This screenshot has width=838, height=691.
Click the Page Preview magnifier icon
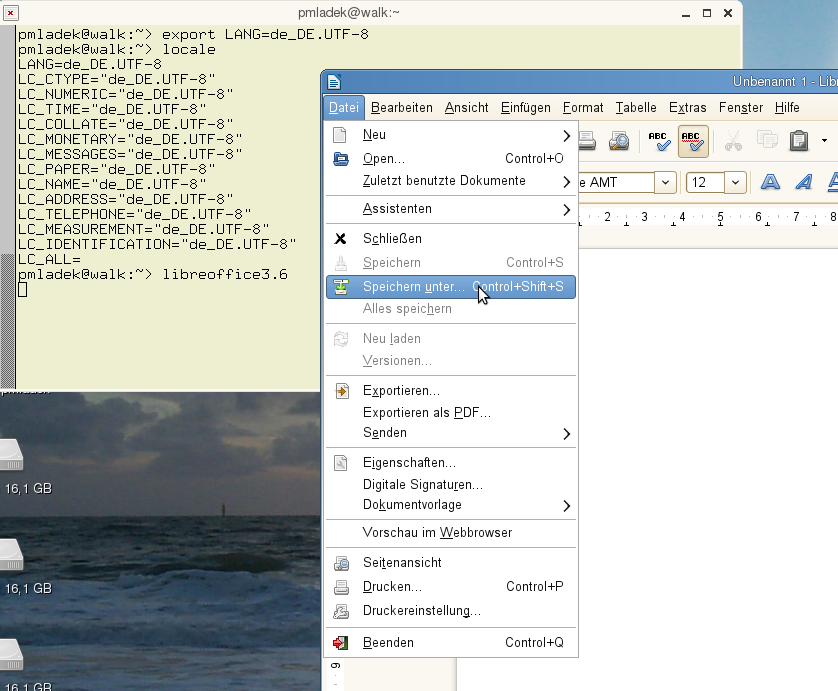click(619, 141)
